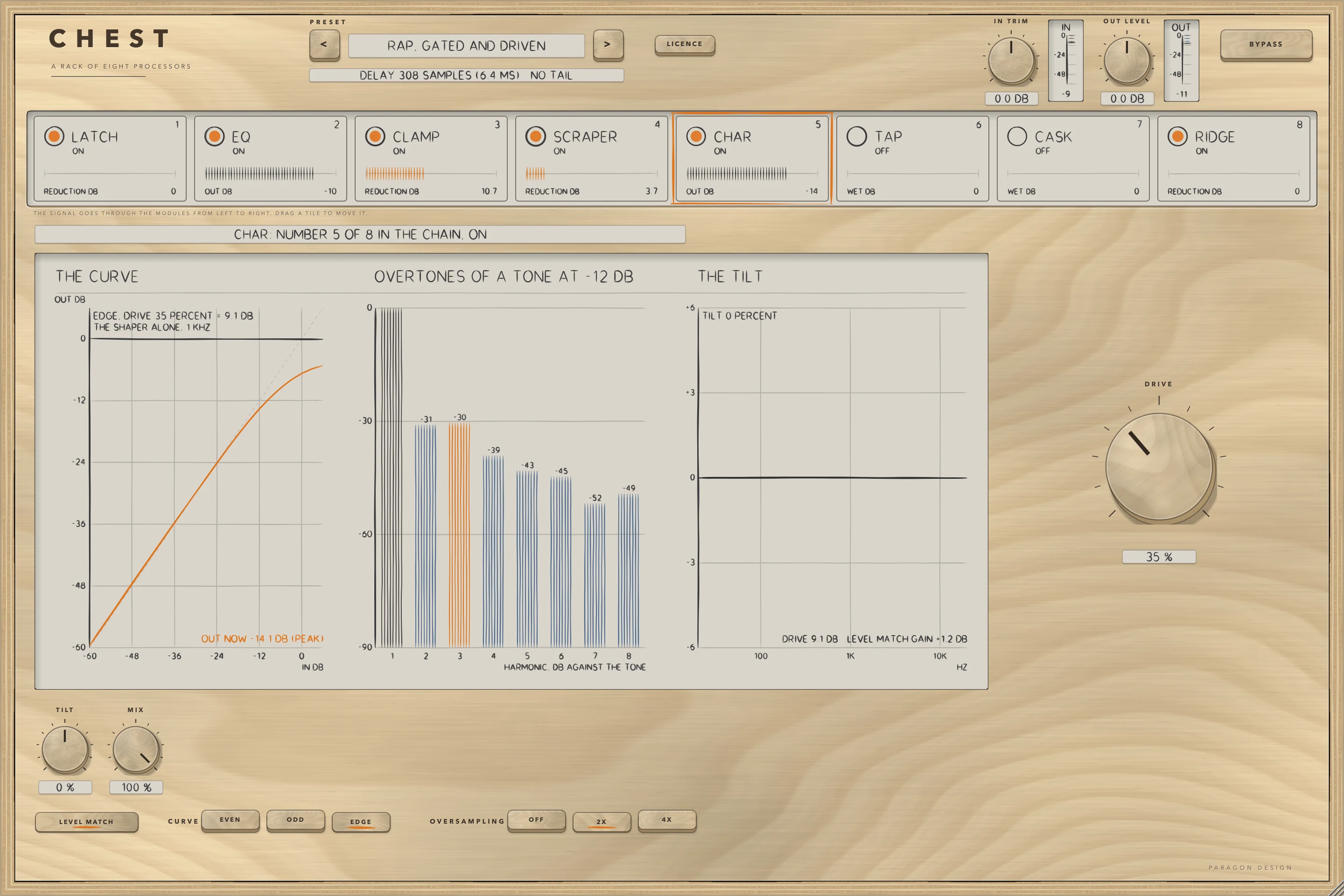Select the RIDGE module tile title

click(1214, 137)
